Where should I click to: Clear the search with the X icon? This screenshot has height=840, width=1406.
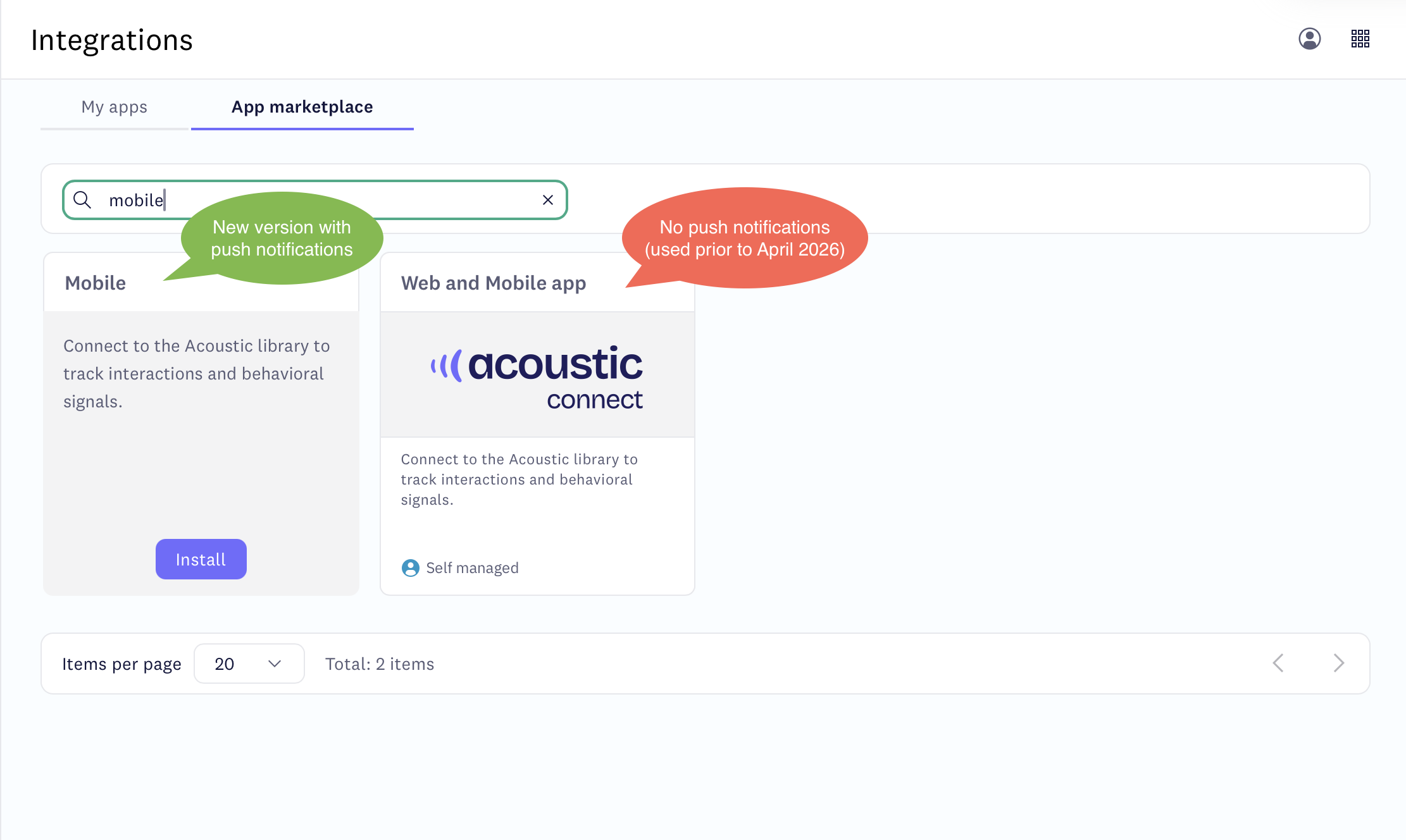[x=548, y=200]
